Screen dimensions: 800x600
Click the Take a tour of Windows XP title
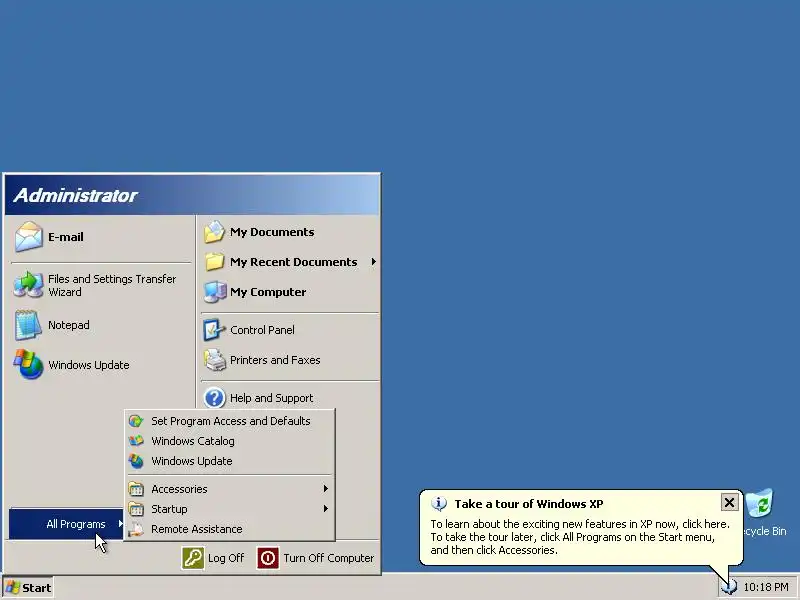pyautogui.click(x=529, y=504)
